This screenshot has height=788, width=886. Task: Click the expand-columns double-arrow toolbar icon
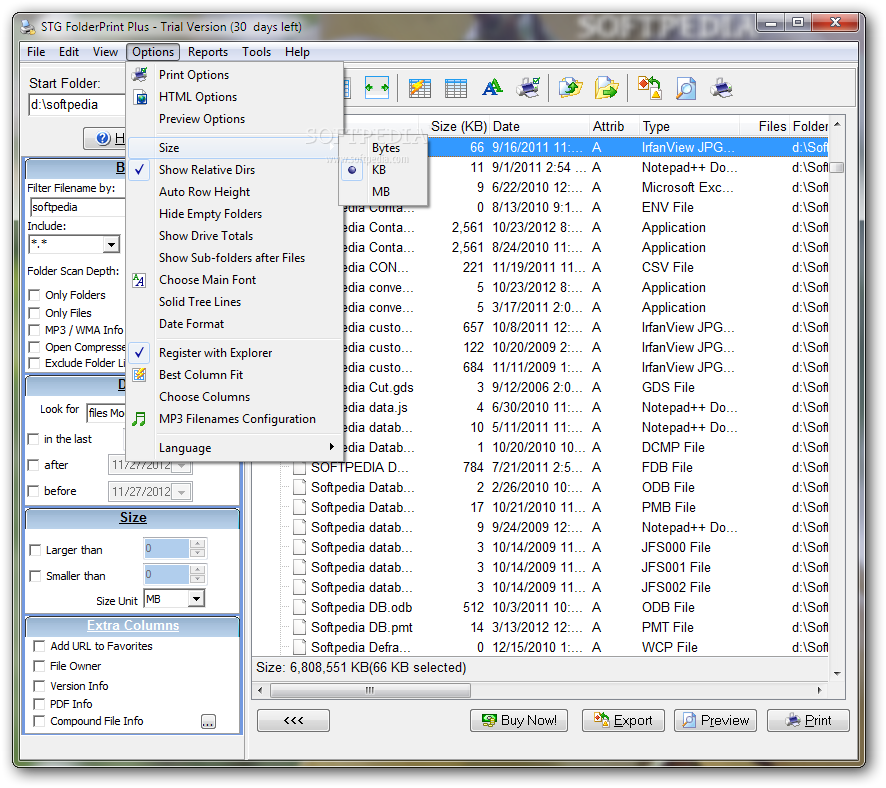376,88
